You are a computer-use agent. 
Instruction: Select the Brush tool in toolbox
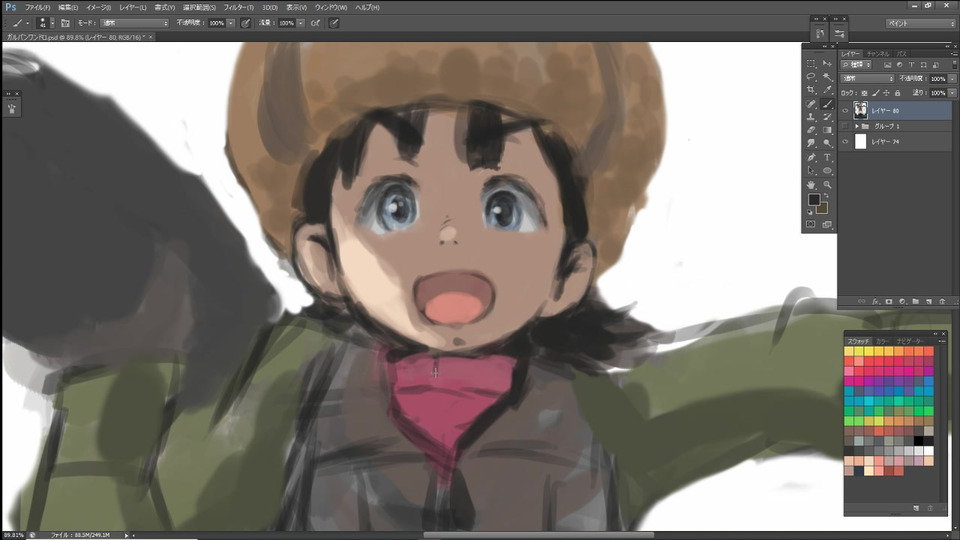827,104
